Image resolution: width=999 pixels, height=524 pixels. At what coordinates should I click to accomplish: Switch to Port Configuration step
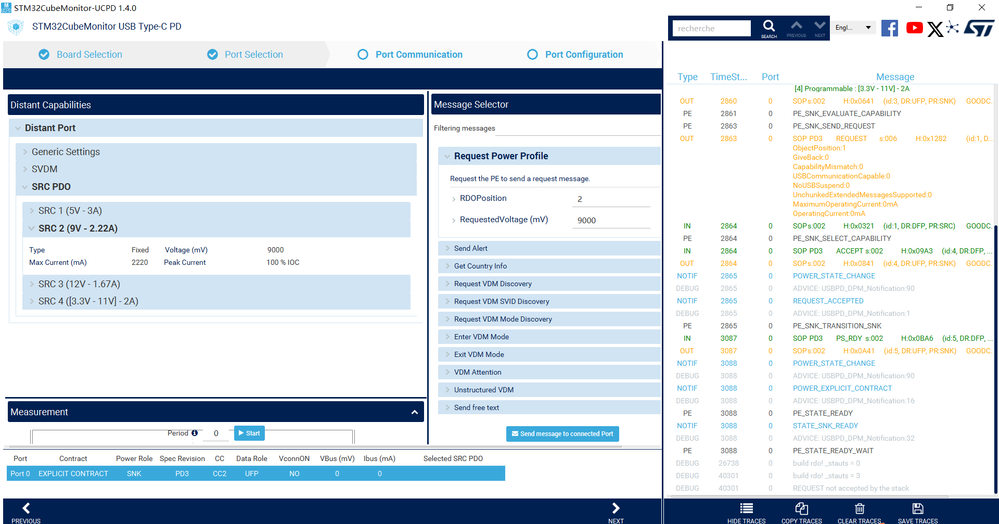575,55
